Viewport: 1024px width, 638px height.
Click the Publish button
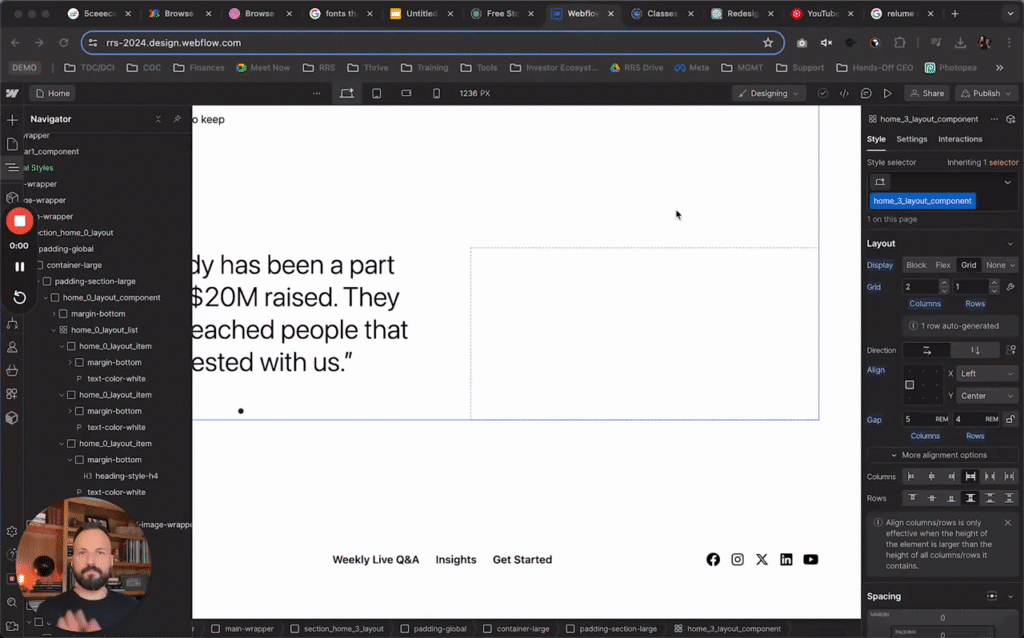coord(985,92)
